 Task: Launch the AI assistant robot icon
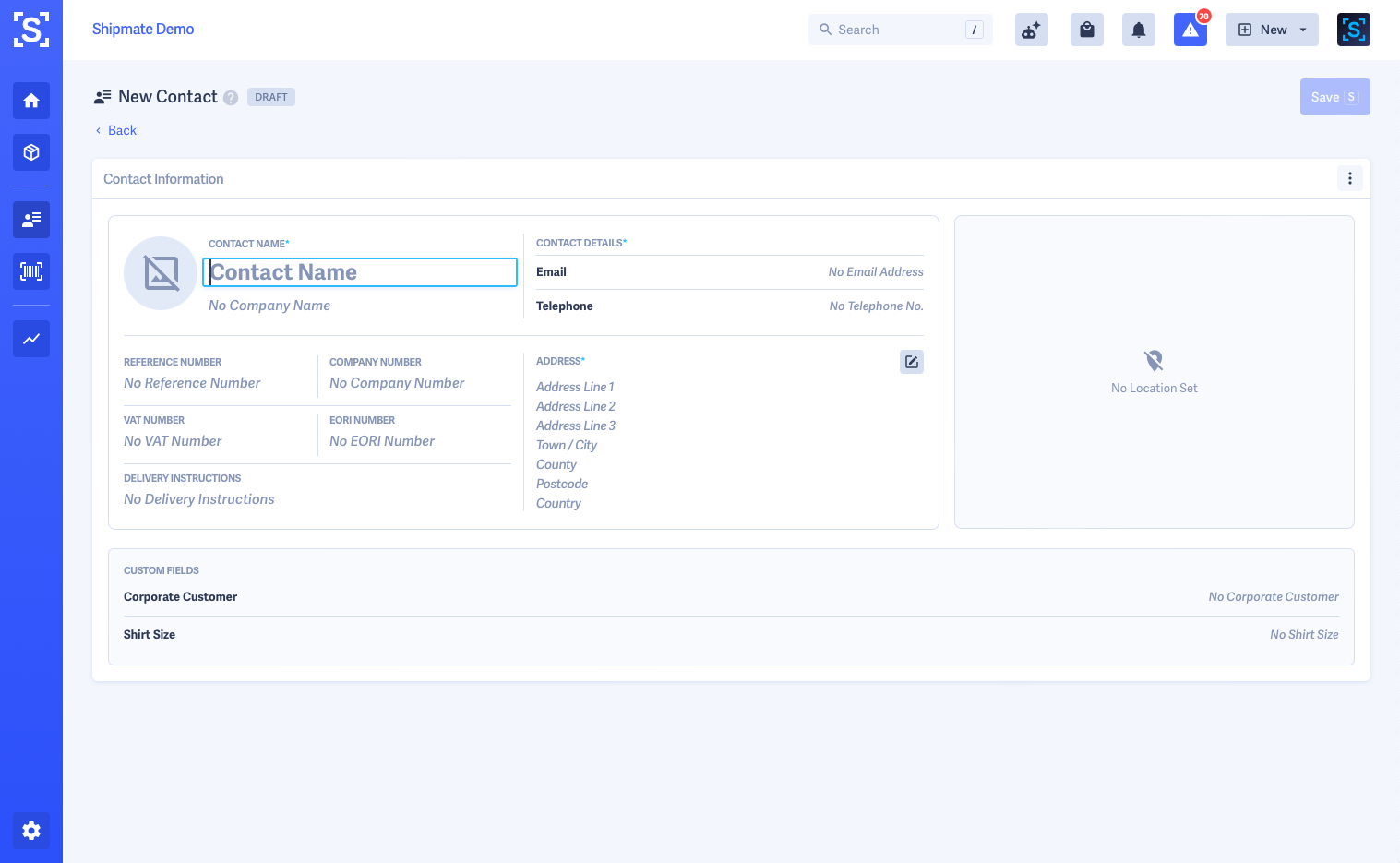[x=1031, y=29]
